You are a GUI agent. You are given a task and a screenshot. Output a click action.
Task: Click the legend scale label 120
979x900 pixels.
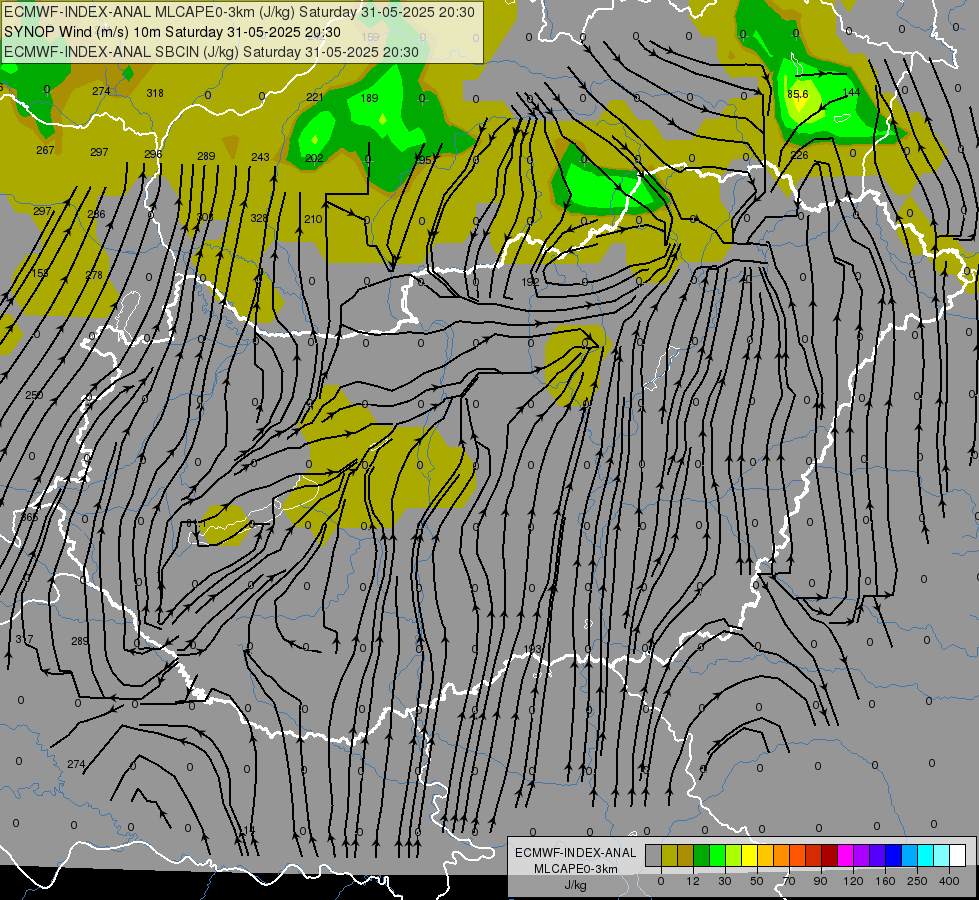click(x=853, y=881)
